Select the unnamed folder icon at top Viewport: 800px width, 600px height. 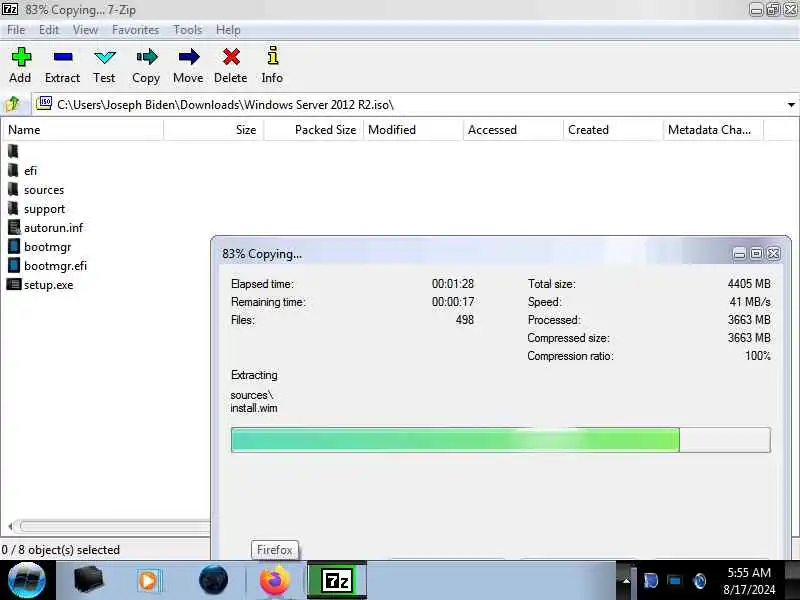13,151
